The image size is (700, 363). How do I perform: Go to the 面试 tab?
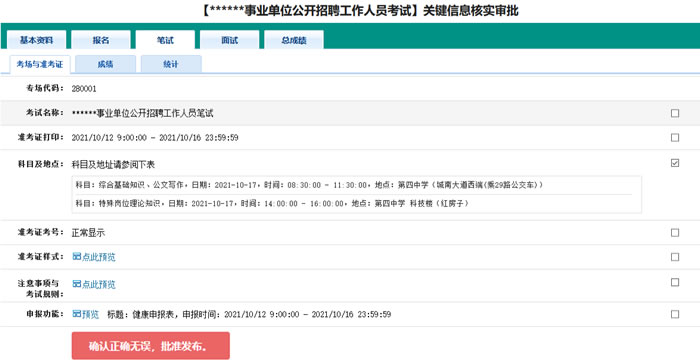coord(229,40)
